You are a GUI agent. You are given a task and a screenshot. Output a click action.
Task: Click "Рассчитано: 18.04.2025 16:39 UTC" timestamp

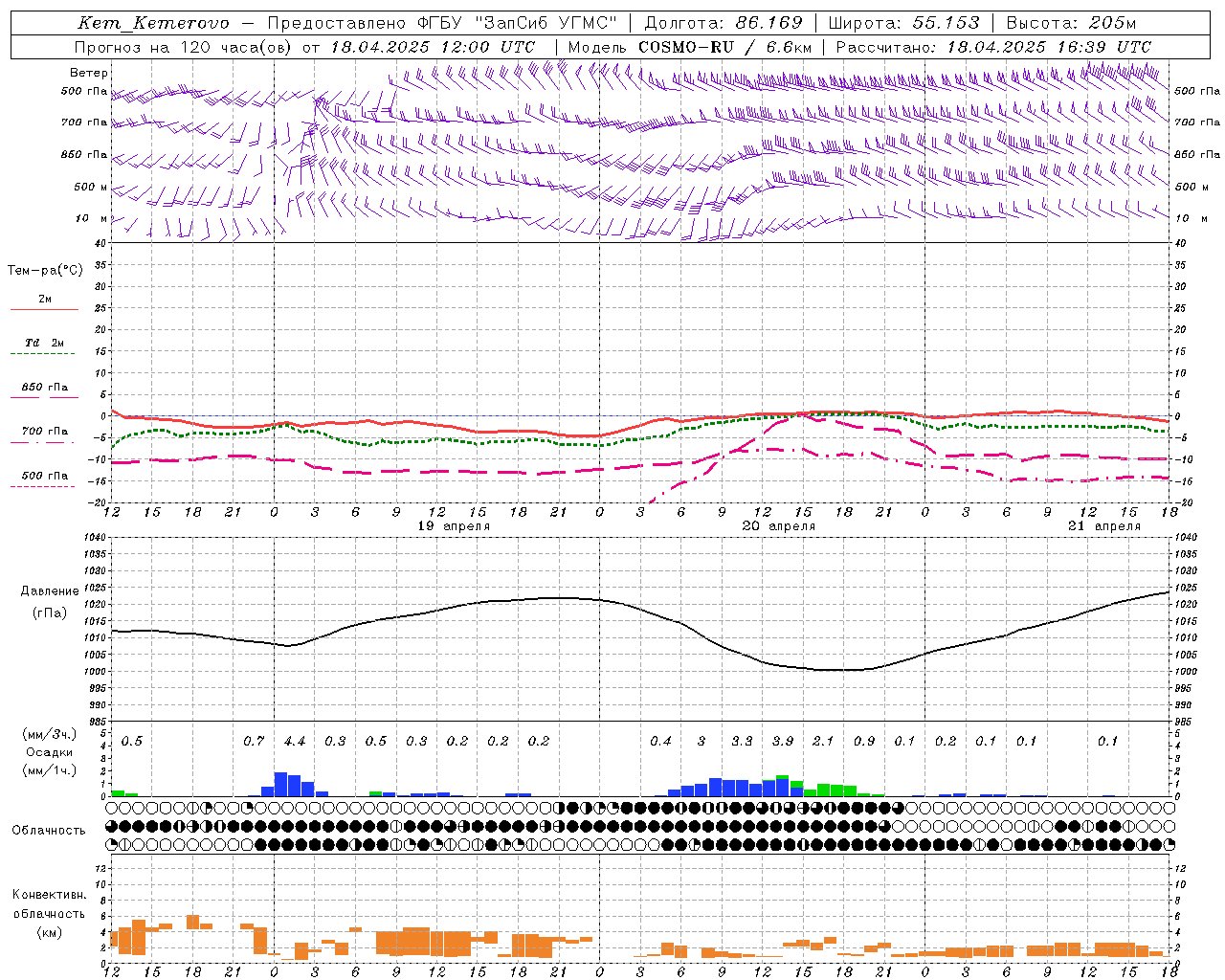click(x=993, y=47)
